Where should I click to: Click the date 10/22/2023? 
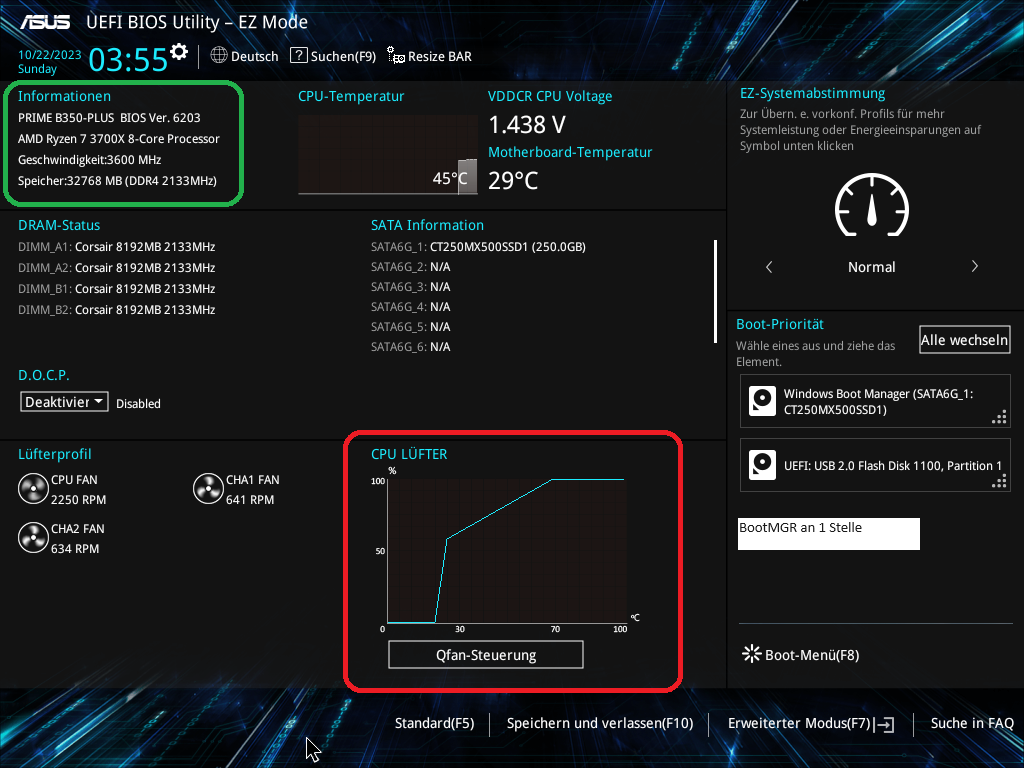tap(50, 55)
